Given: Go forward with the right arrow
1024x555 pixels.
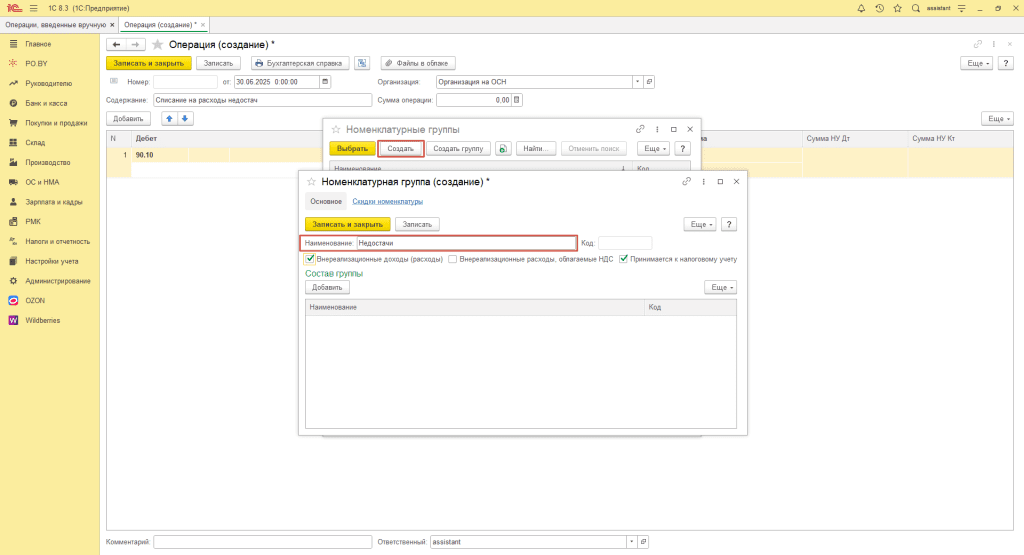Looking at the screenshot, I should (135, 44).
